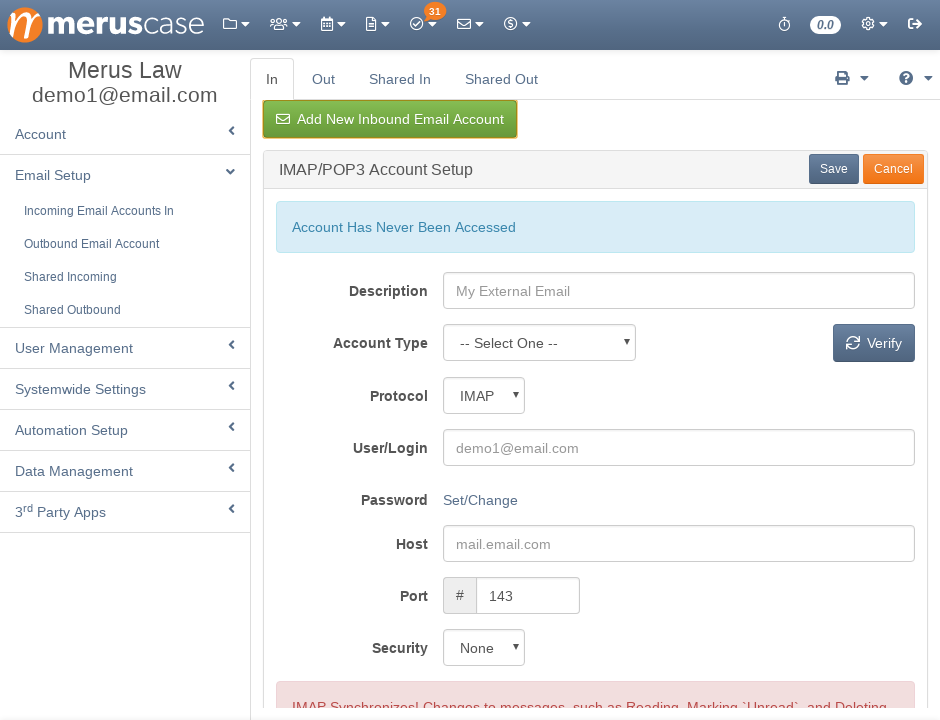
Task: Click Add New Inbound Email Account
Action: (390, 119)
